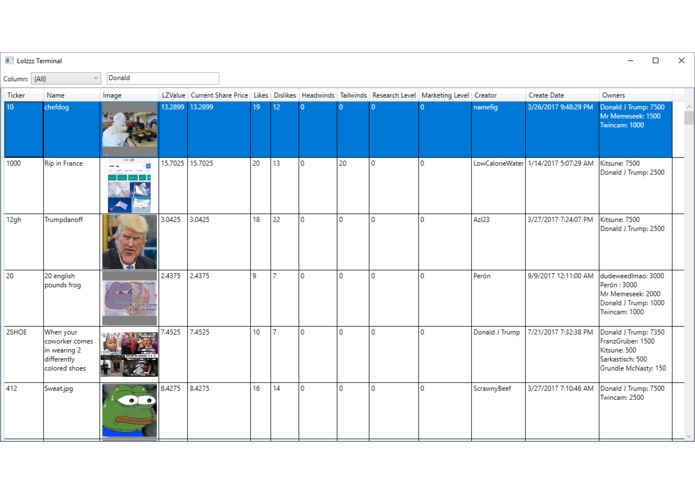Screen dimensions: 695x494
Task: Click the LZValue cell '15.7025'
Action: pos(173,186)
